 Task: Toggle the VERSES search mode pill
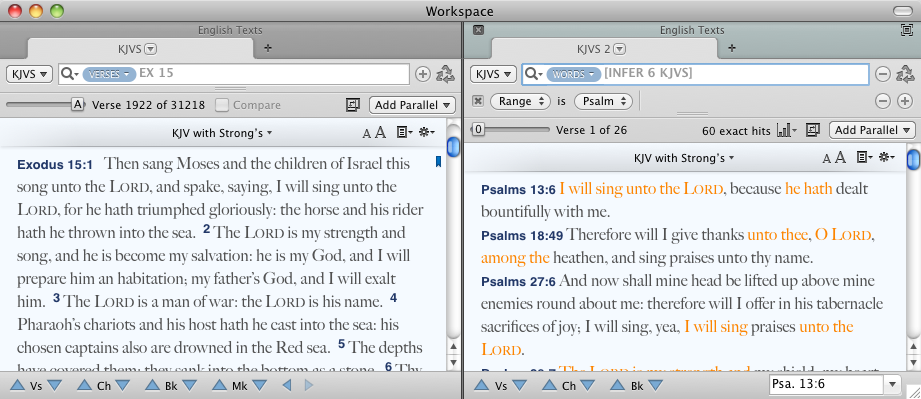coord(109,74)
